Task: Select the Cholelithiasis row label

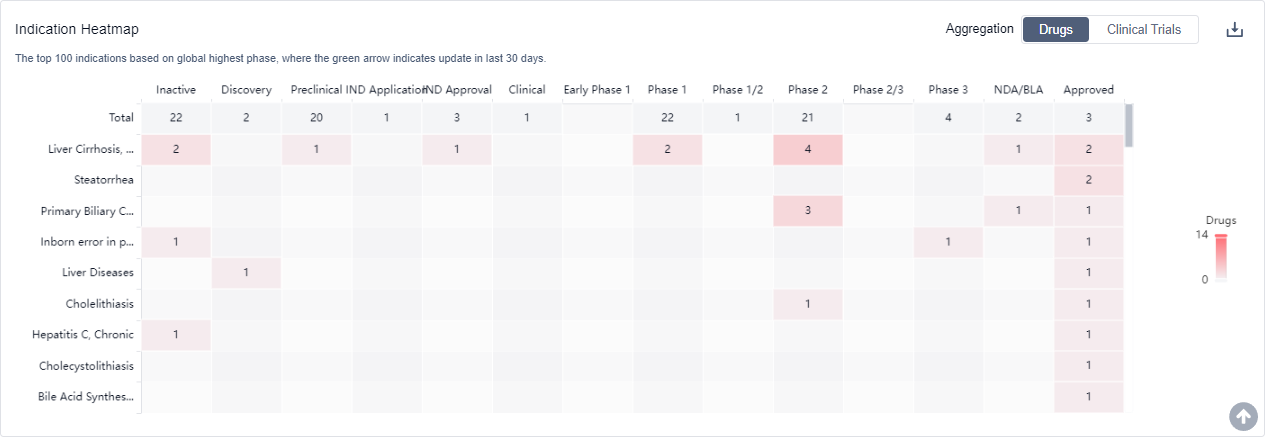Action: click(99, 304)
